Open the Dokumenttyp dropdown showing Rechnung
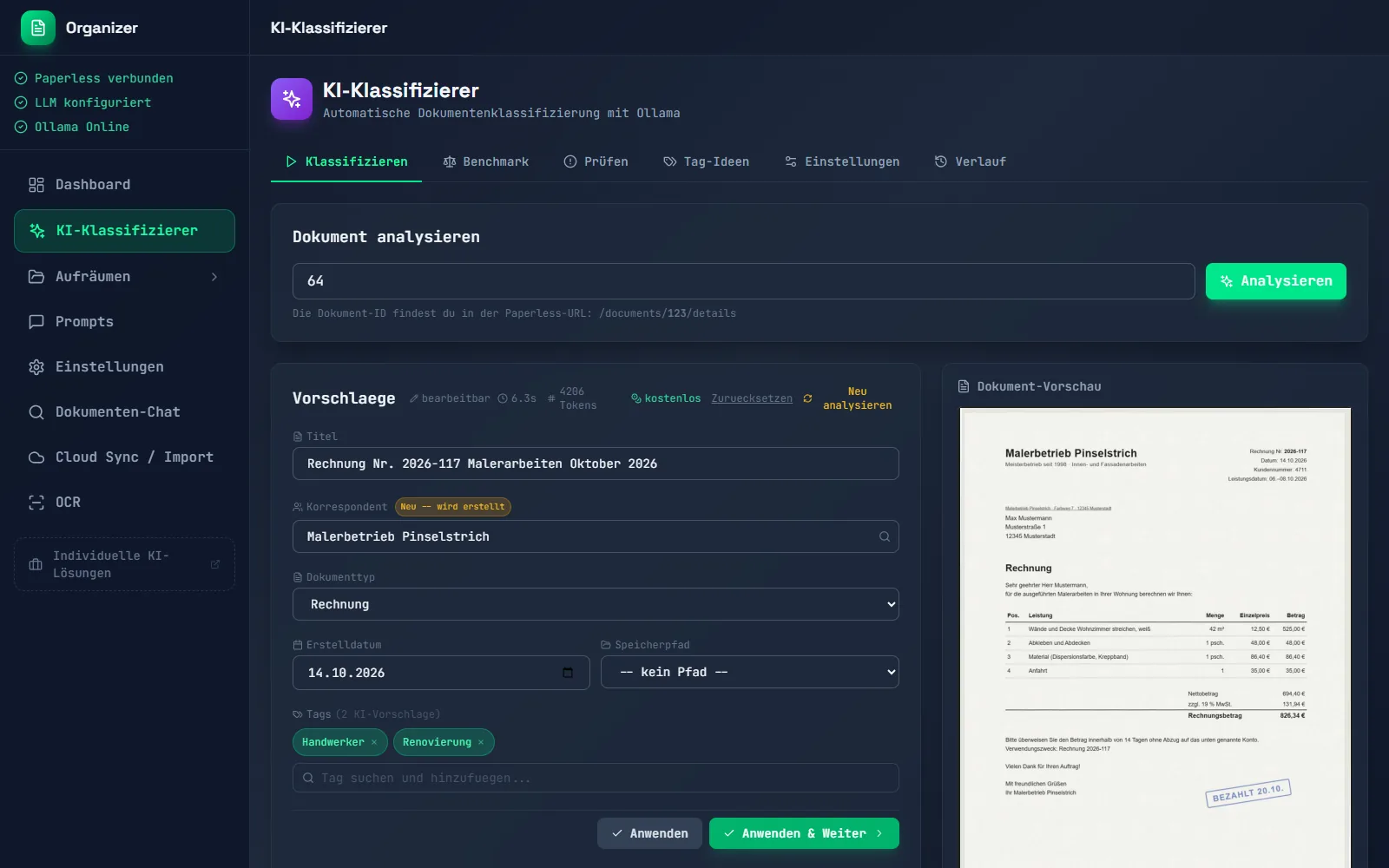Image resolution: width=1389 pixels, height=868 pixels. (x=596, y=604)
